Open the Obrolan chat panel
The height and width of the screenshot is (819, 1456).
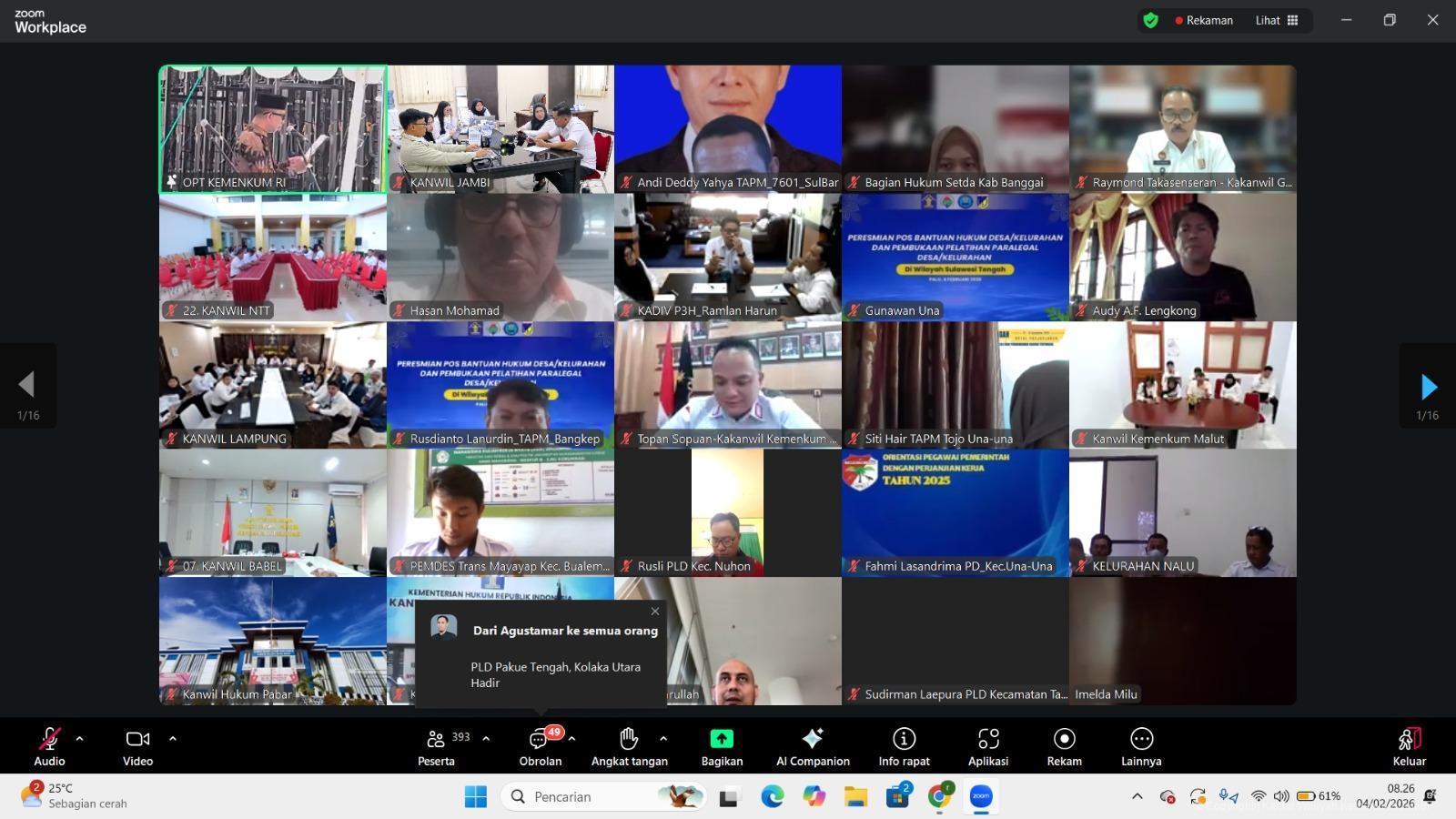[540, 746]
